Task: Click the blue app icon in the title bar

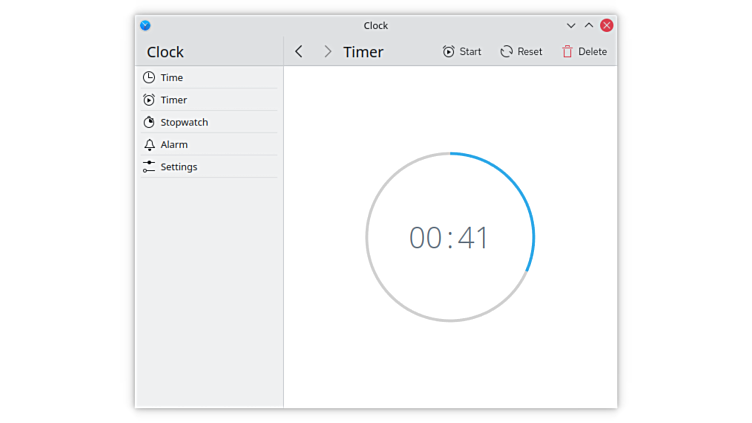Action: (145, 25)
